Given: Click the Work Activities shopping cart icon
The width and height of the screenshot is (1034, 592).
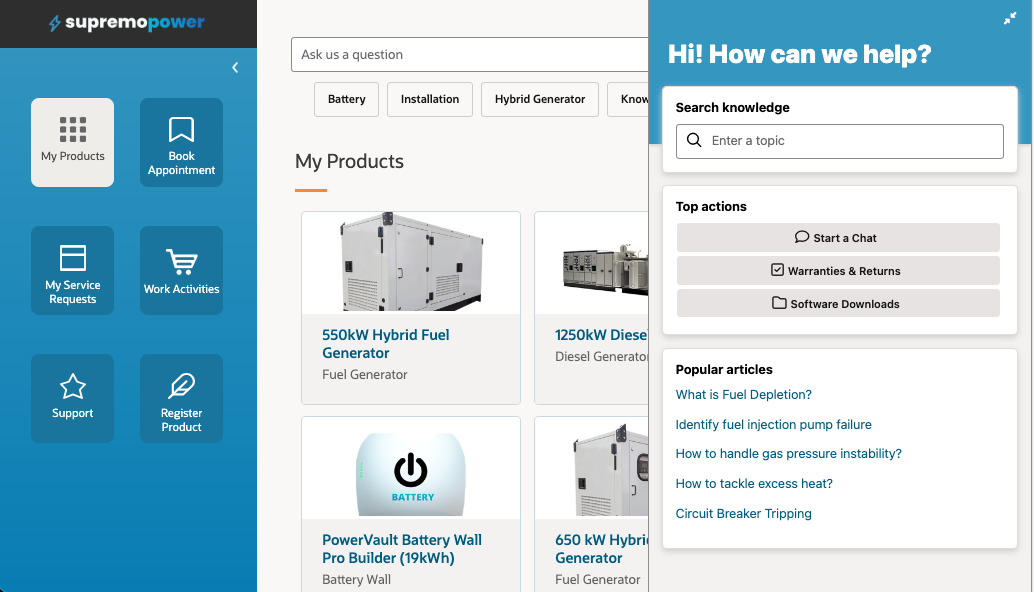Looking at the screenshot, I should tap(181, 259).
